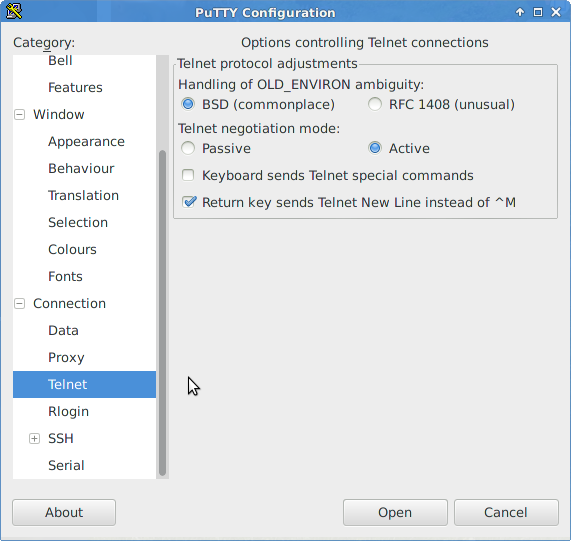This screenshot has width=571, height=541.
Task: Open the Bell settings category
Action: click(60, 60)
